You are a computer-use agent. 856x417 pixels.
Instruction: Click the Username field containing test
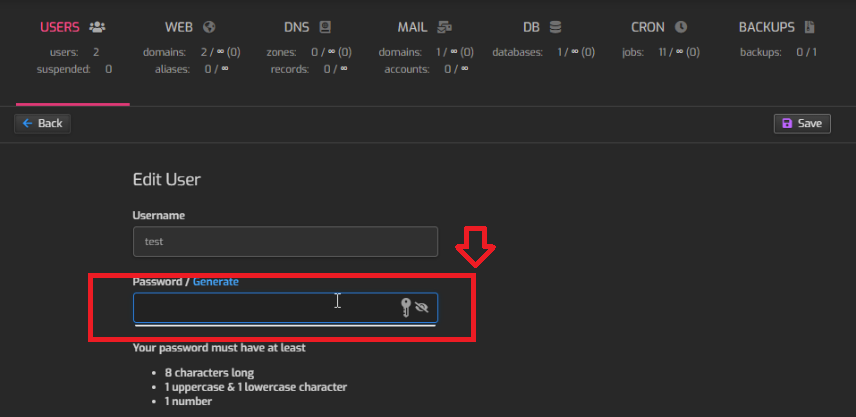[x=285, y=241]
